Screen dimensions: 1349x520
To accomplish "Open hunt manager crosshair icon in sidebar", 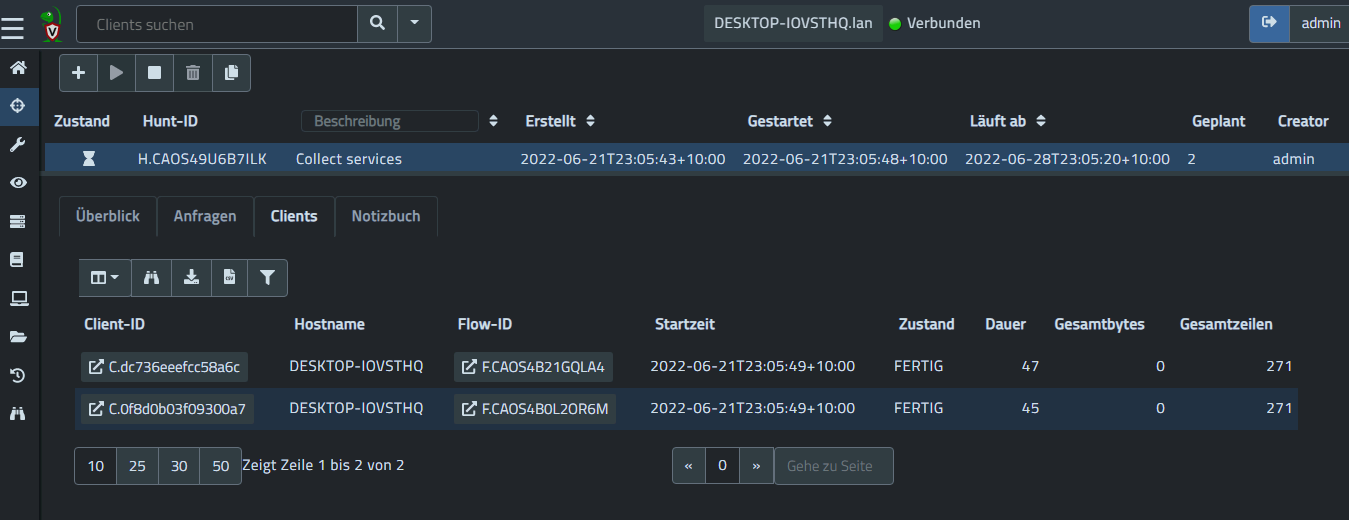I will coord(18,105).
